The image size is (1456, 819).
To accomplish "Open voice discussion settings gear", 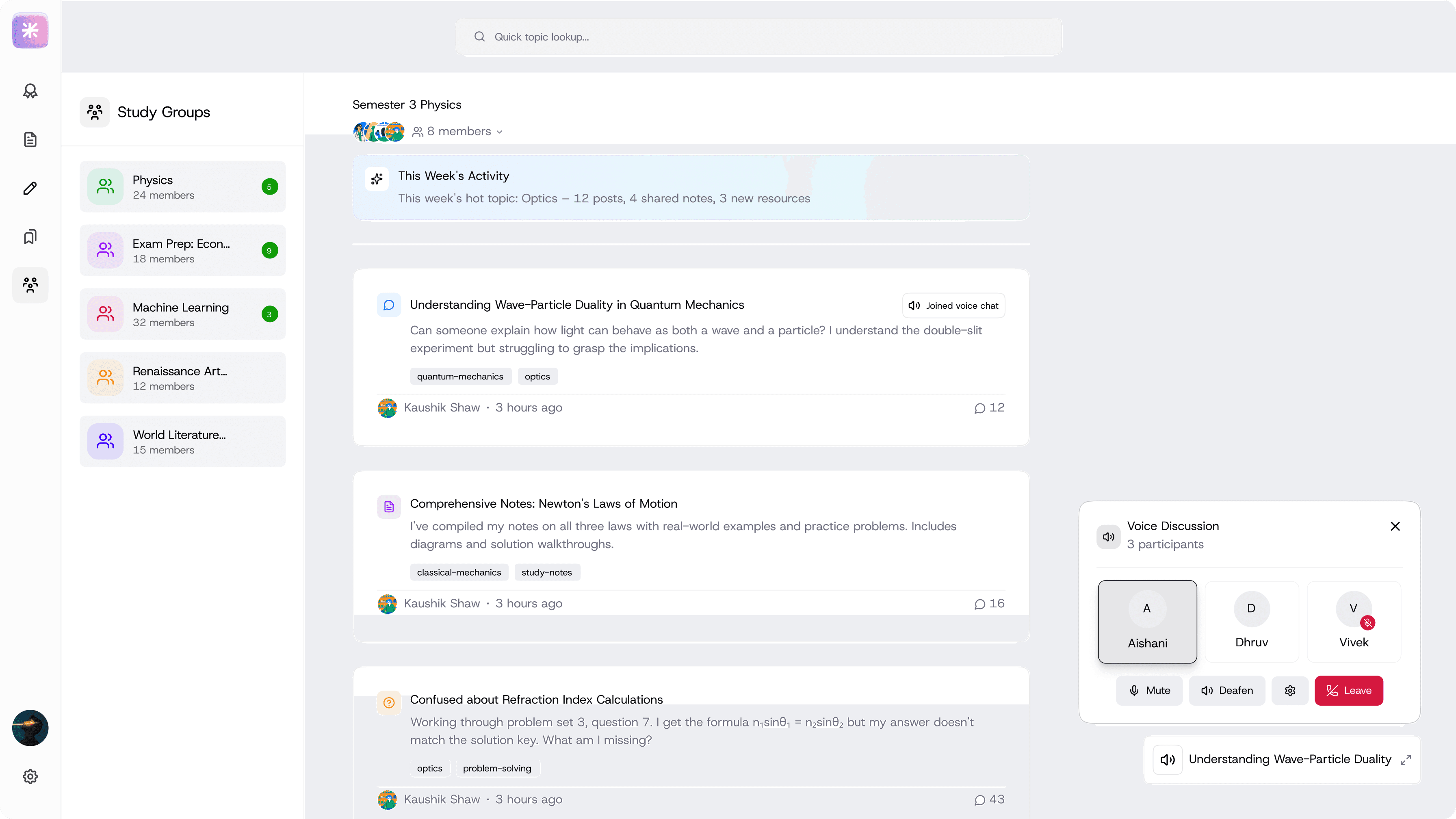I will (x=1290, y=690).
